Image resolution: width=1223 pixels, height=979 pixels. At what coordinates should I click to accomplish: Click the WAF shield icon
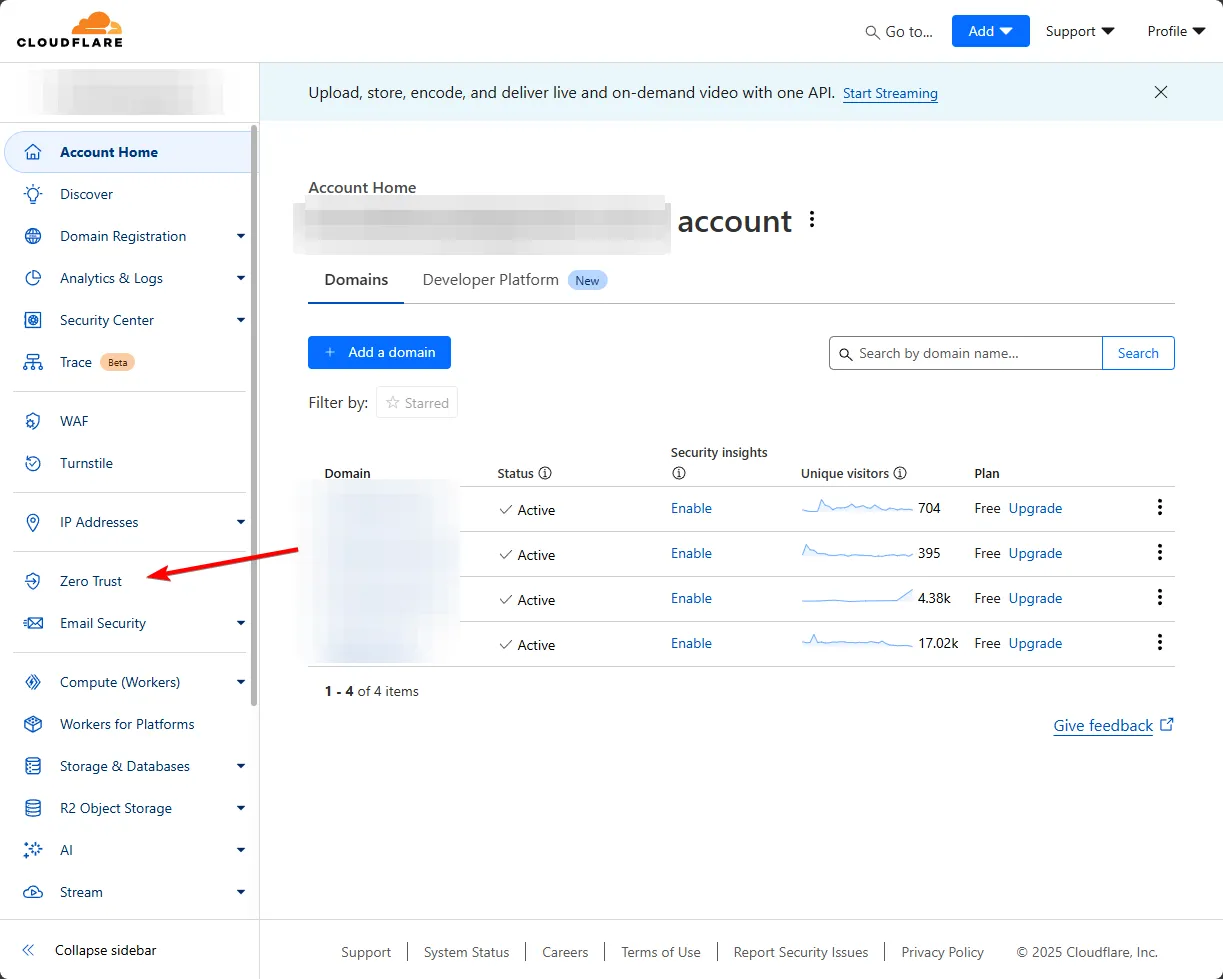(33, 421)
